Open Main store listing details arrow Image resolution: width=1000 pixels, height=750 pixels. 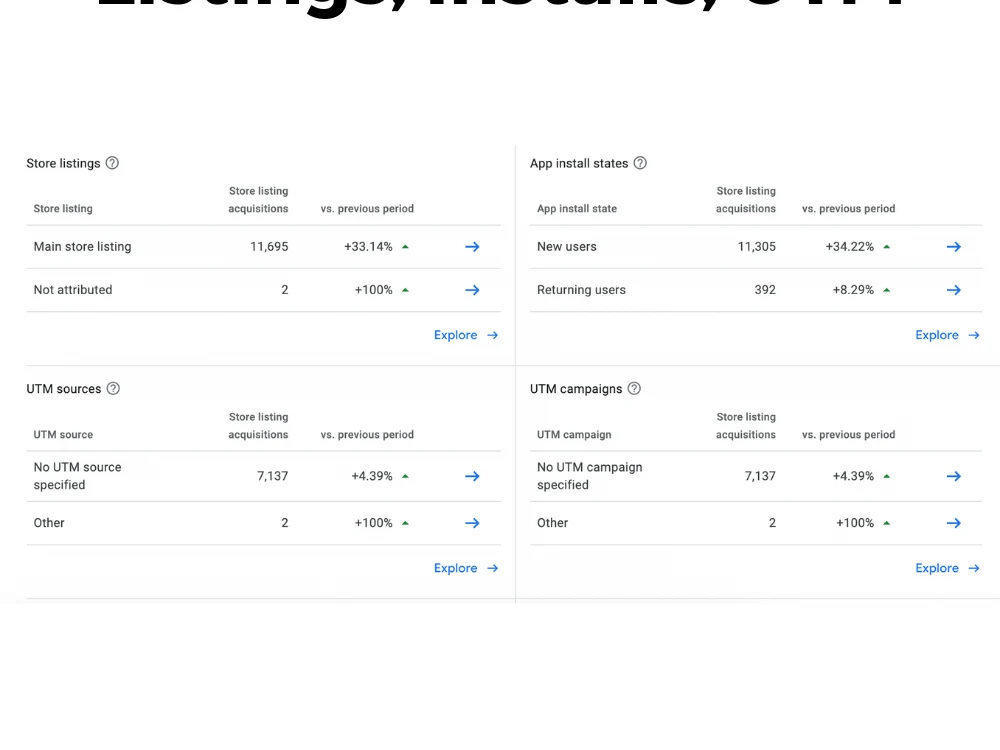pyautogui.click(x=472, y=247)
